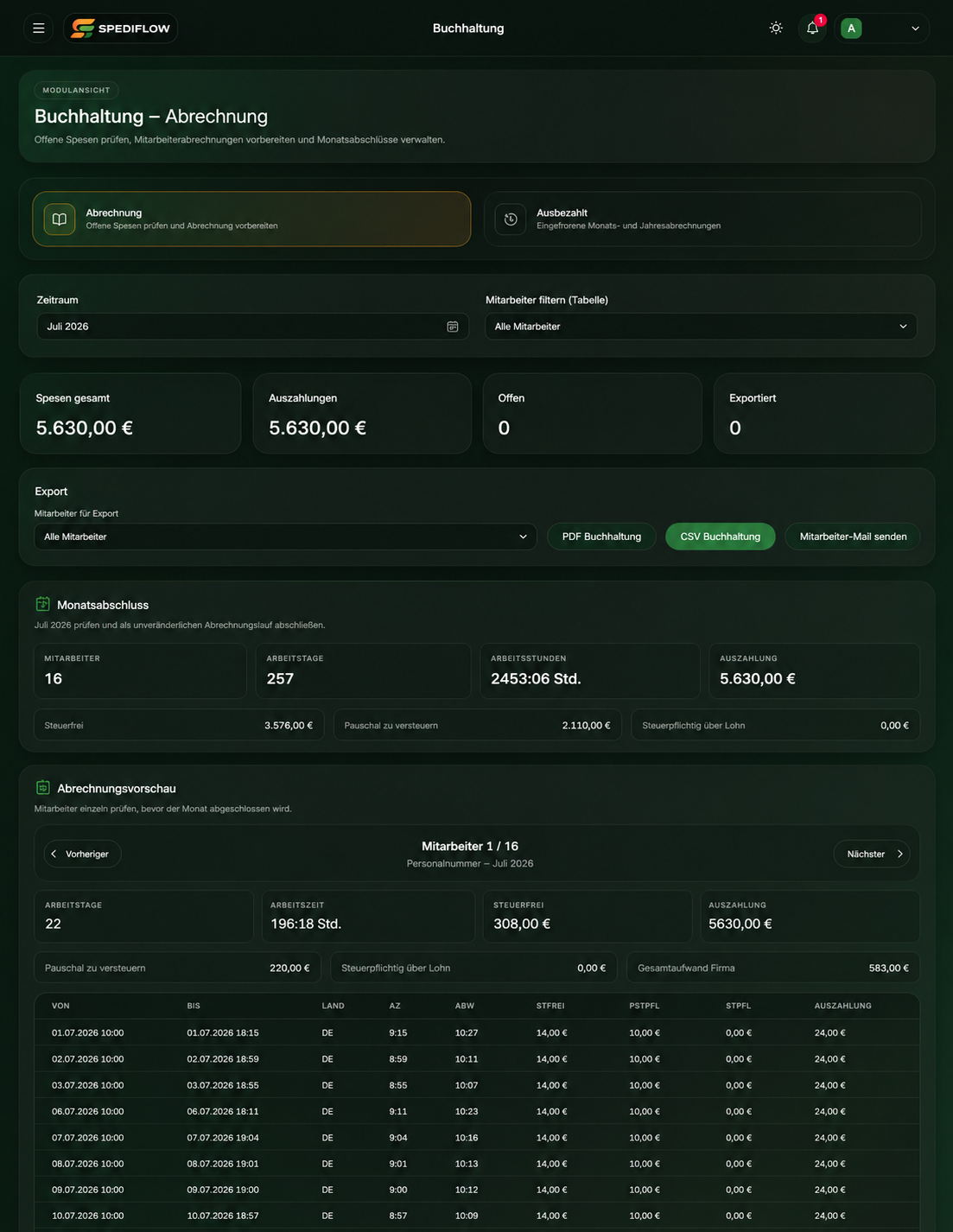Open the Mitarbeiter filtern dropdown
The width and height of the screenshot is (953, 1232).
tap(701, 327)
